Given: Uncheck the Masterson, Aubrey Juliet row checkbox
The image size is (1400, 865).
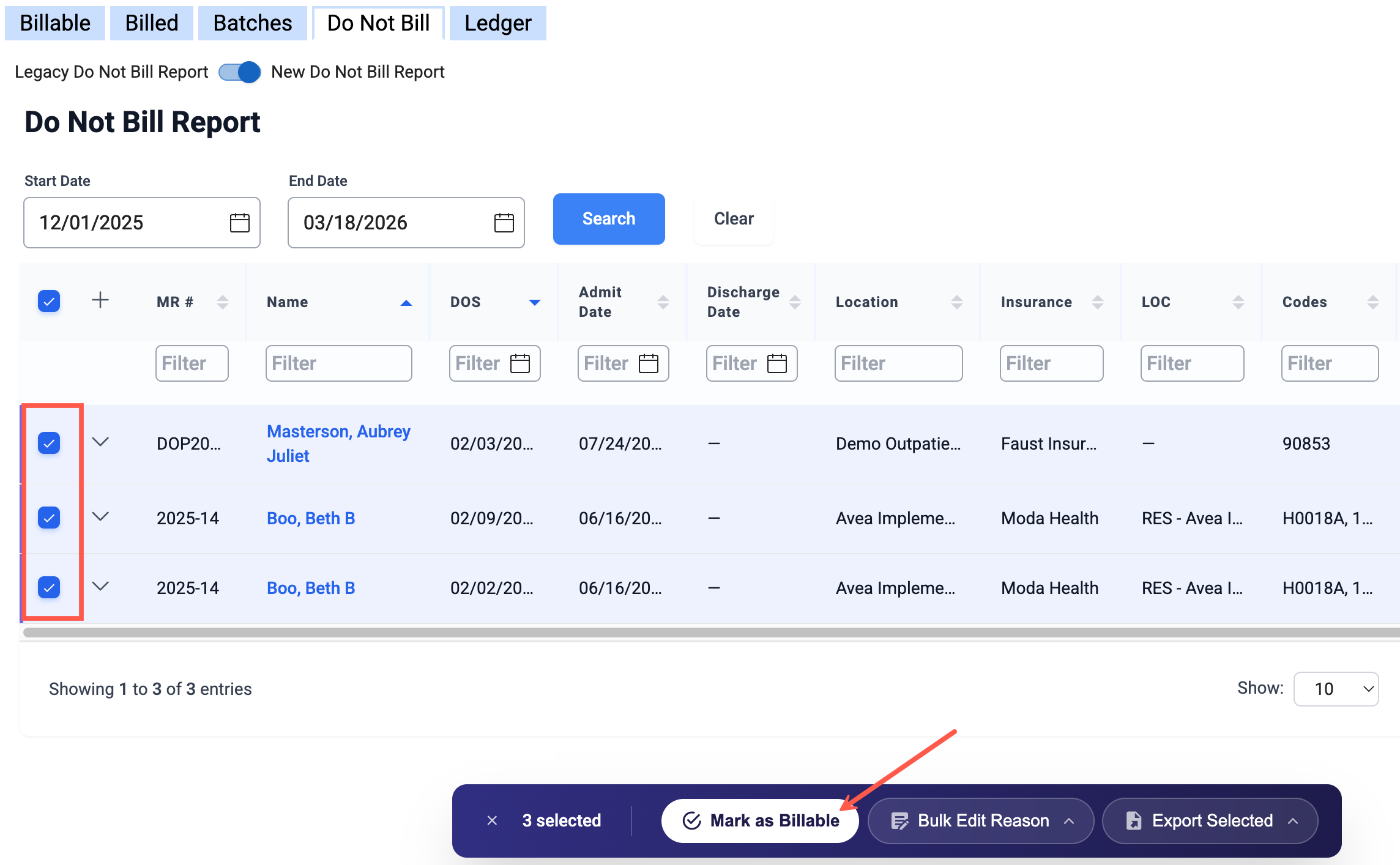Looking at the screenshot, I should (x=49, y=443).
